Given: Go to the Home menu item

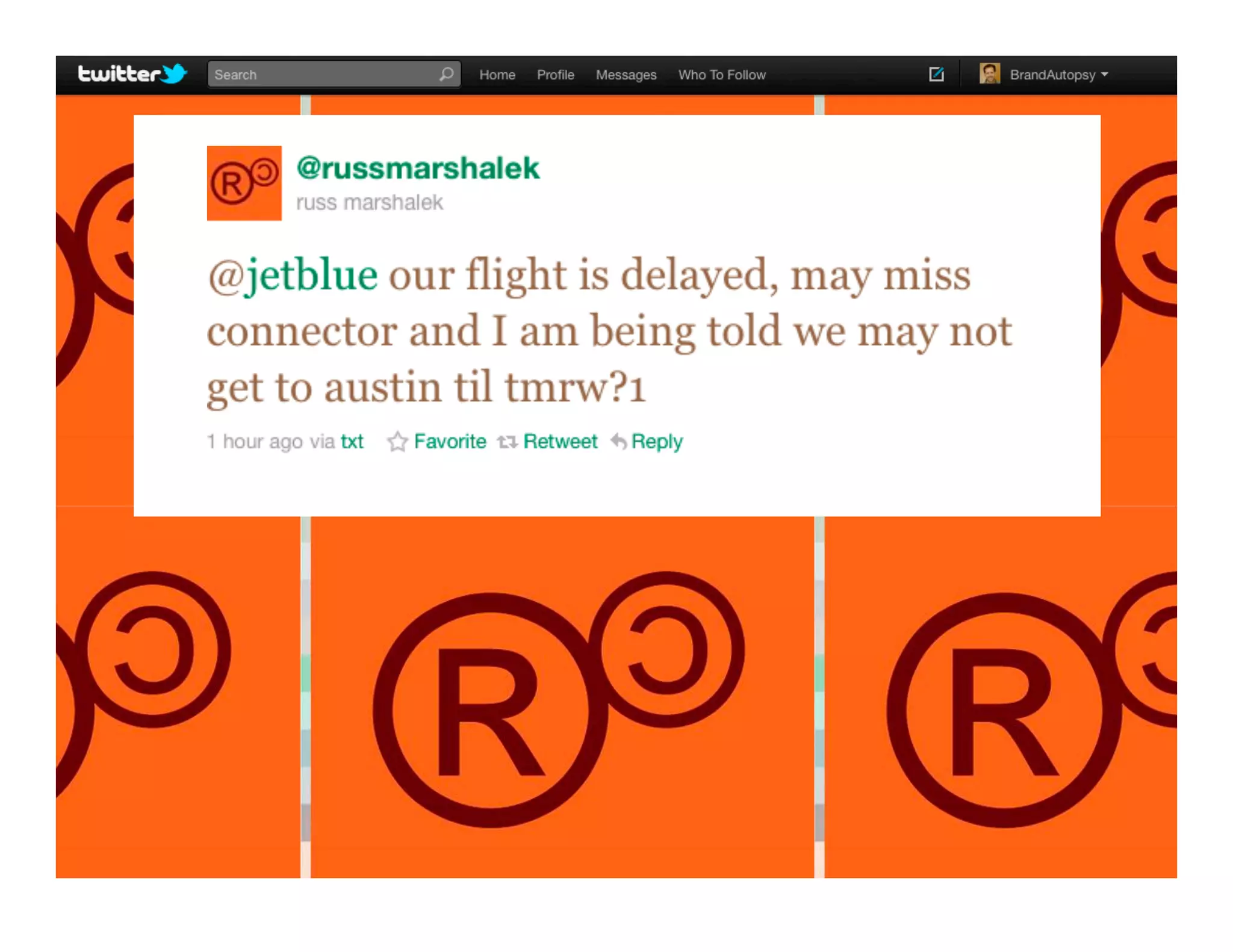Looking at the screenshot, I should coord(497,75).
